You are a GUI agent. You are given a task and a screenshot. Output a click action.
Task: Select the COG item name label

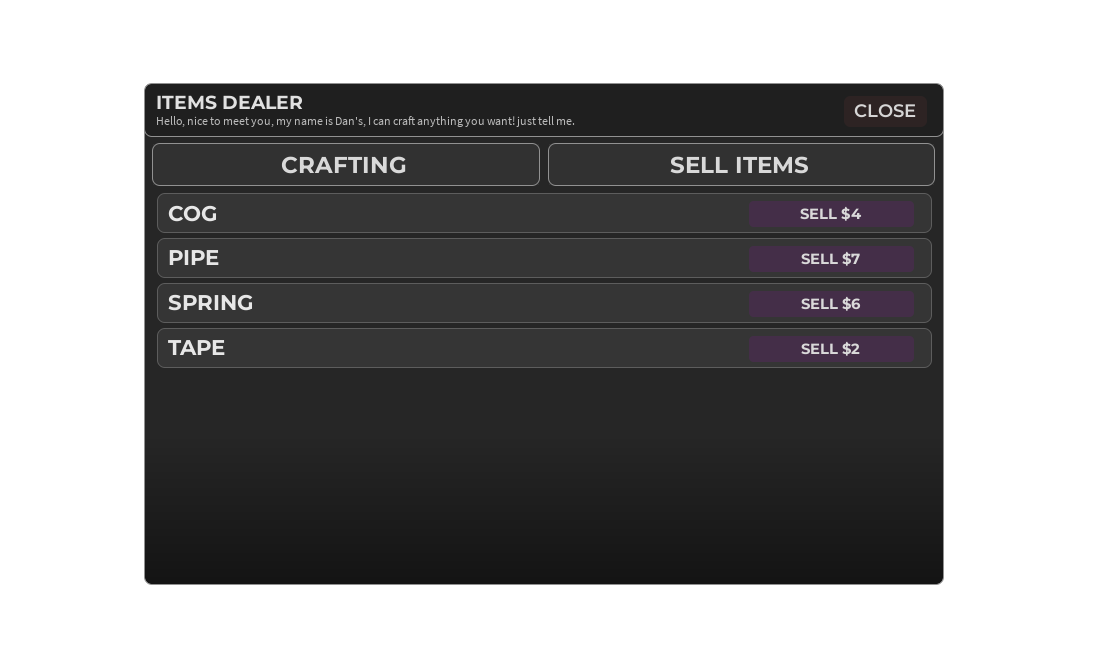(192, 214)
